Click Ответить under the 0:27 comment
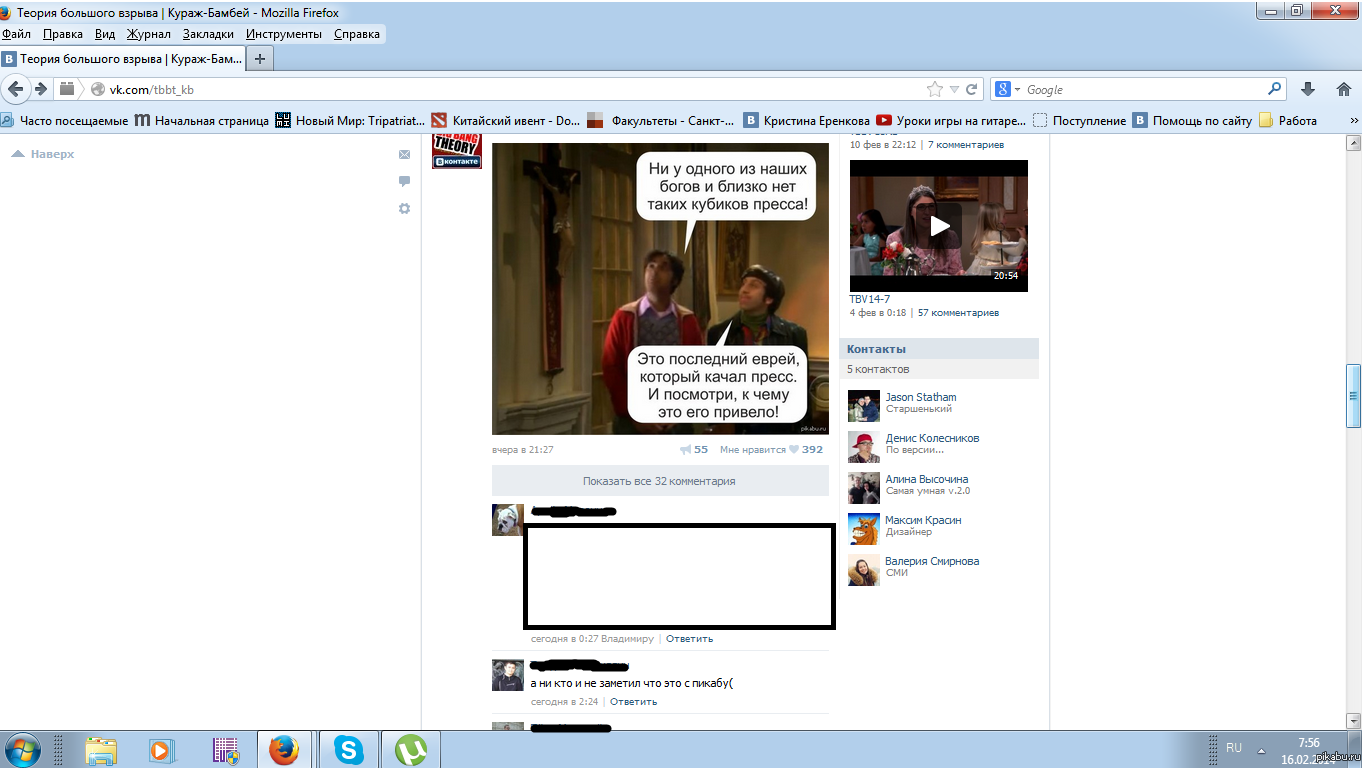The image size is (1366, 768). click(x=689, y=639)
